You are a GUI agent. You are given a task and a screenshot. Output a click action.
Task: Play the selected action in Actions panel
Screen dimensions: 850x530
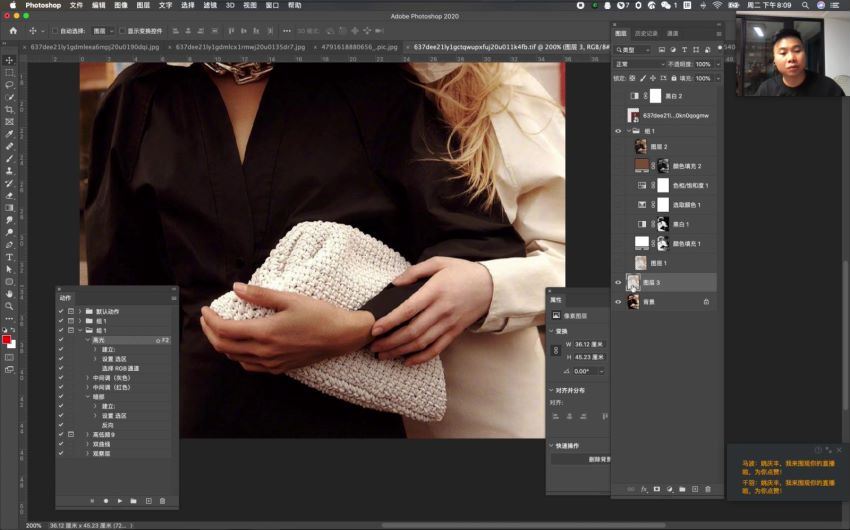coord(120,501)
